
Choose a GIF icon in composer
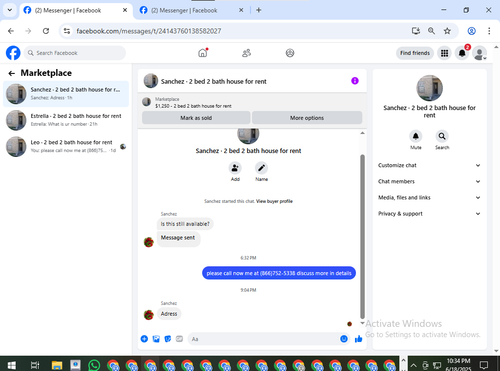tap(179, 339)
